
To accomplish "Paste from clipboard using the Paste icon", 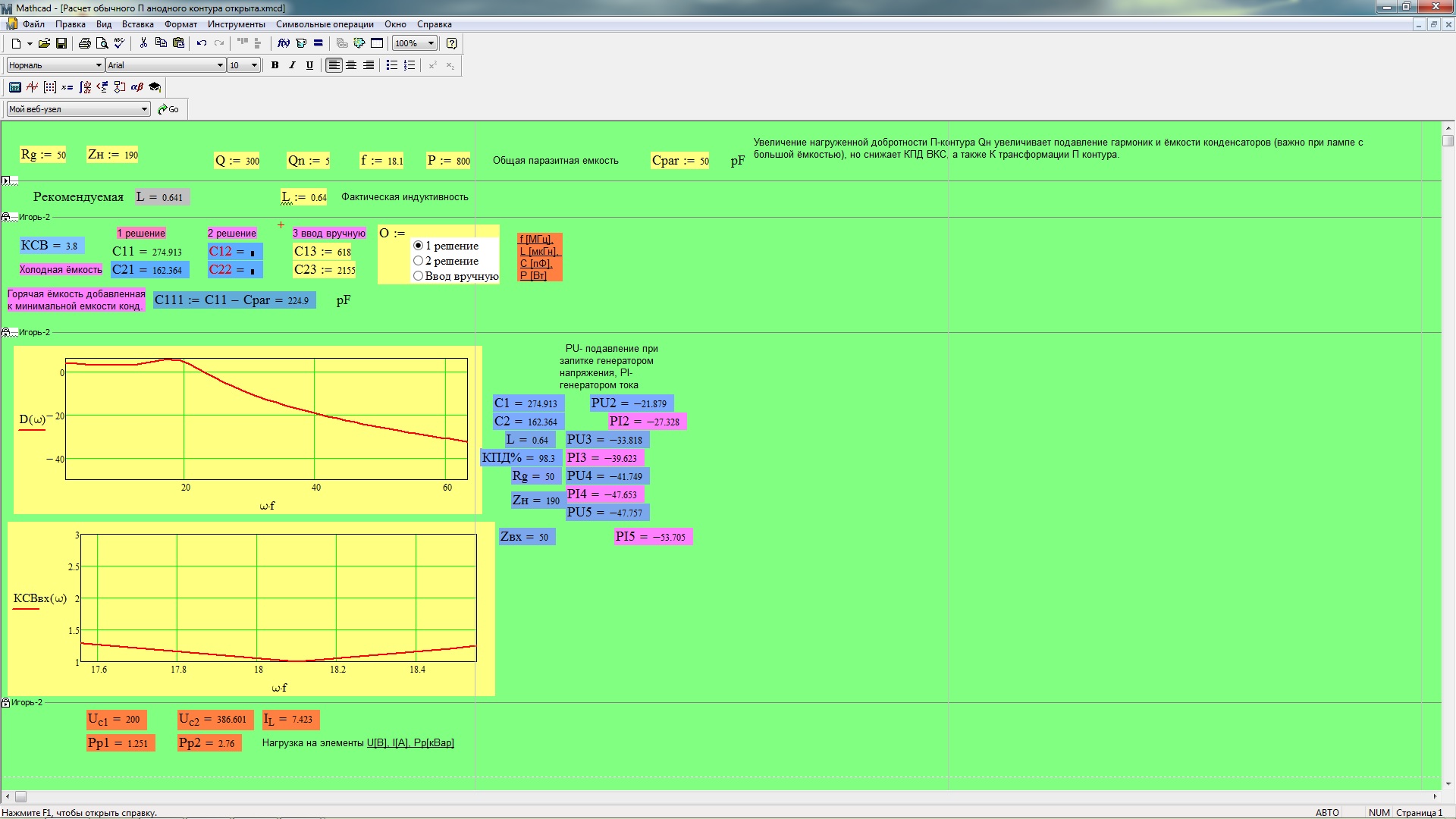I will 178,43.
